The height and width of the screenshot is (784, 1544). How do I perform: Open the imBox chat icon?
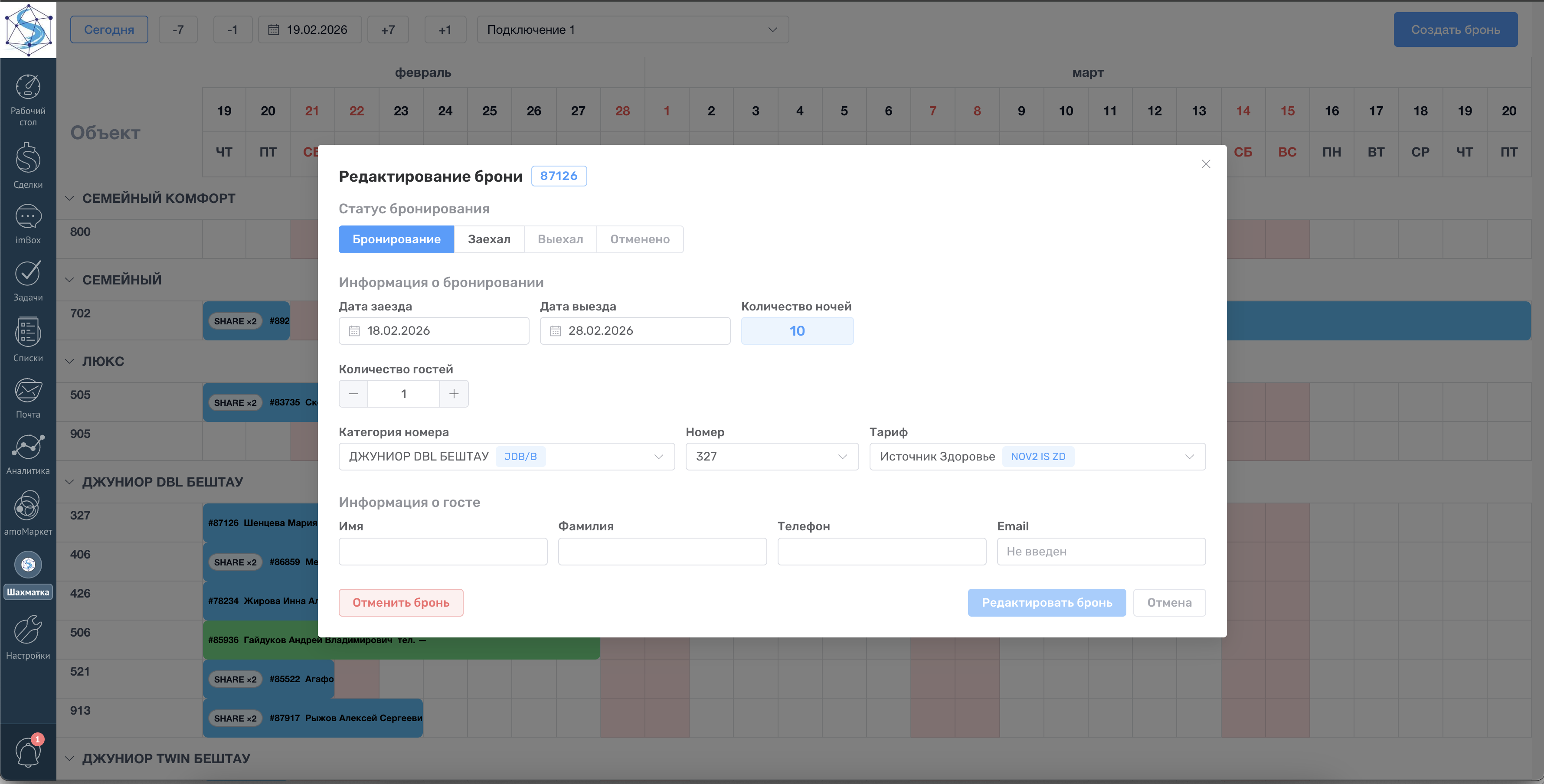coord(28,217)
